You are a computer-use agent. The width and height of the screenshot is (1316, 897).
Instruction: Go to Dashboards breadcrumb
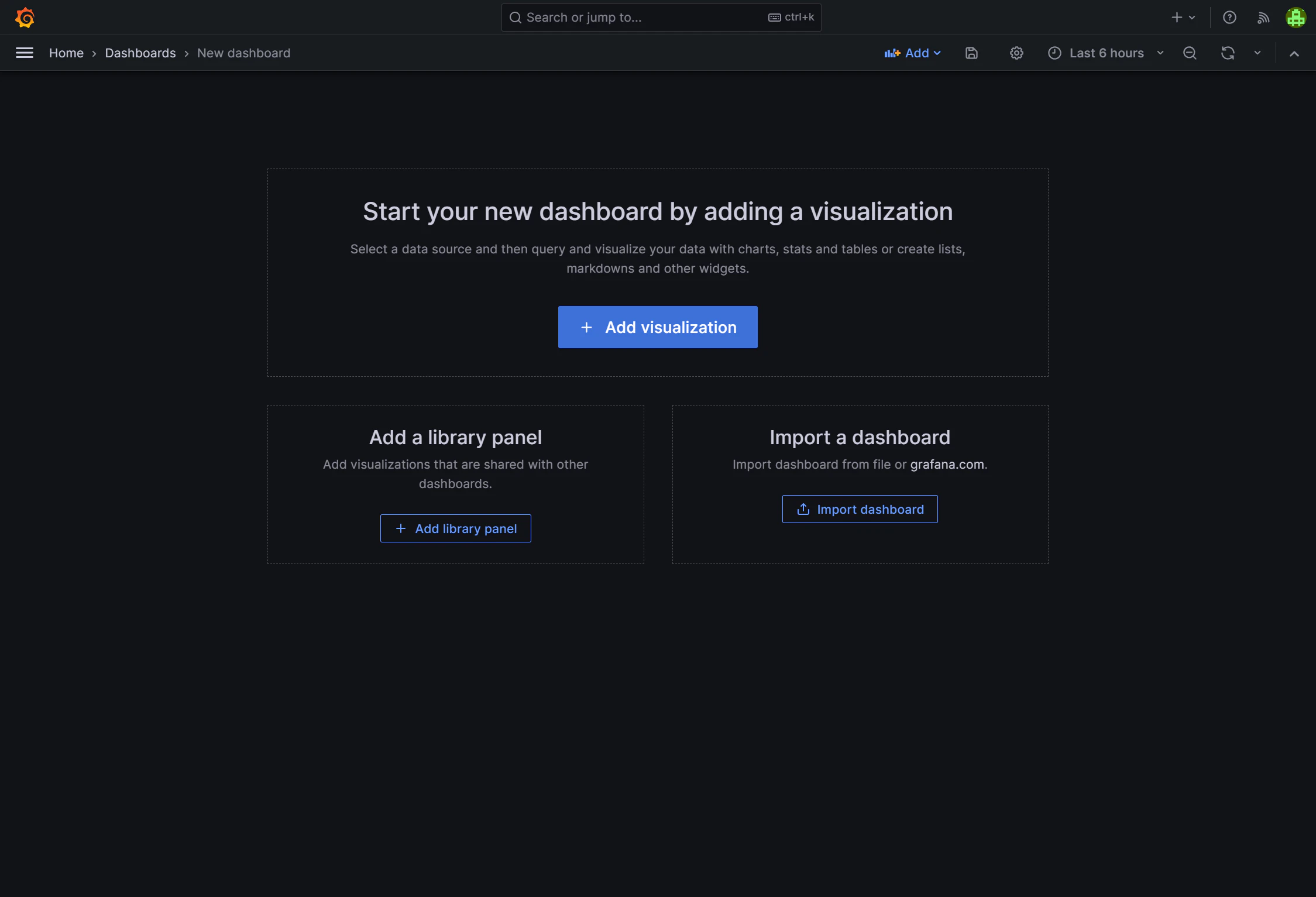click(x=140, y=53)
